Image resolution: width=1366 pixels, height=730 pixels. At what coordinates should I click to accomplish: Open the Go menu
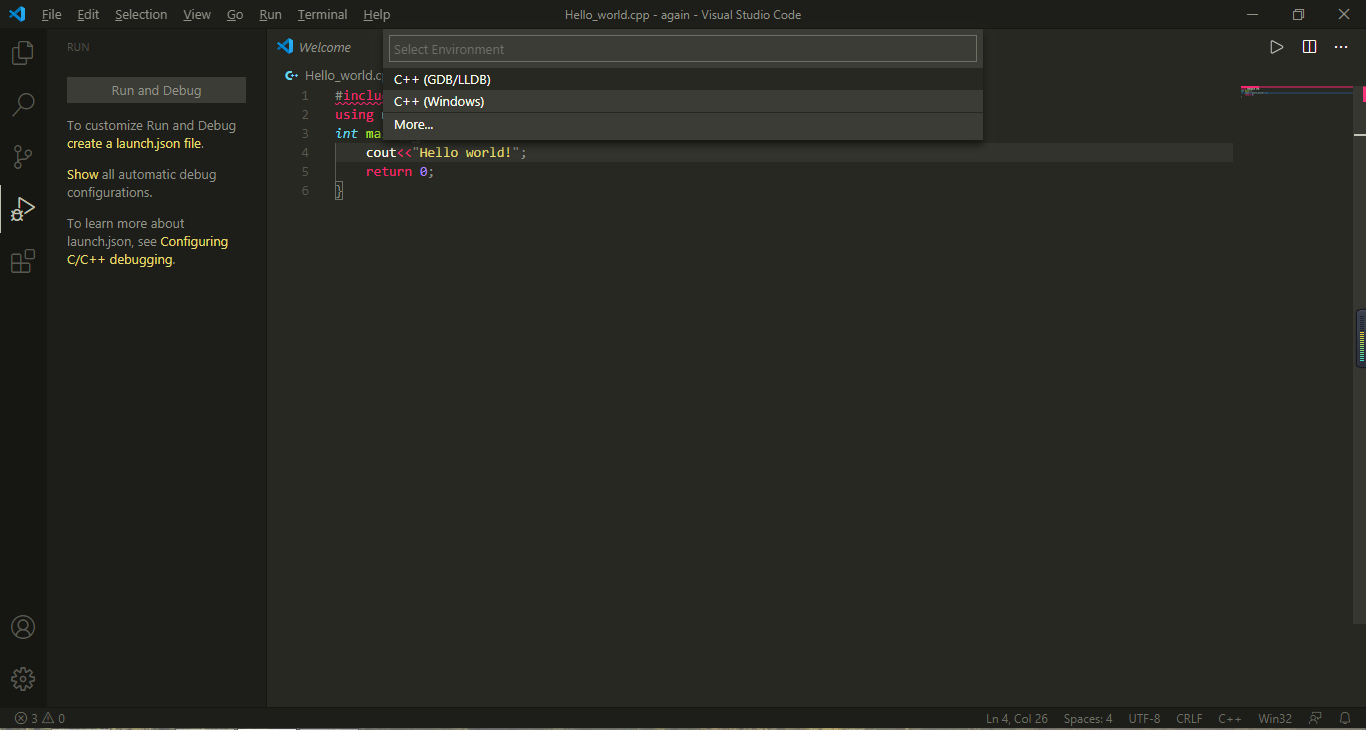click(x=235, y=15)
